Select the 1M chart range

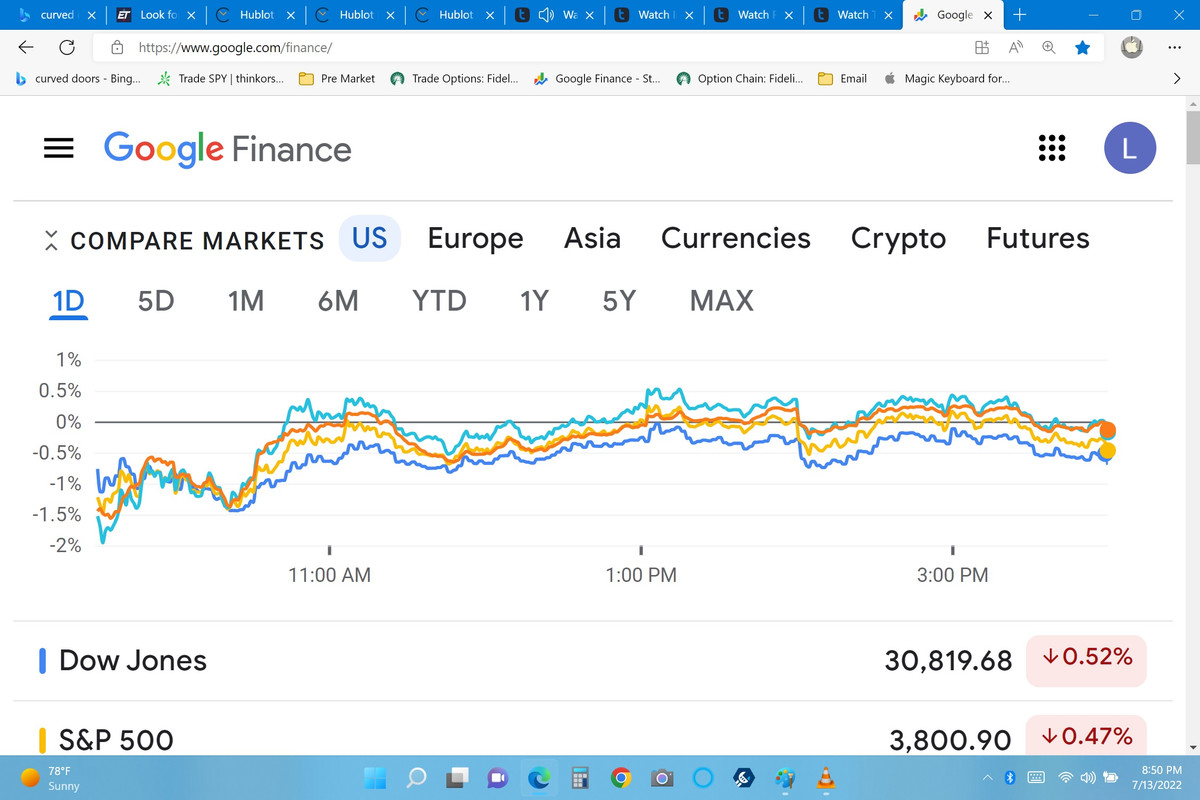coord(246,301)
